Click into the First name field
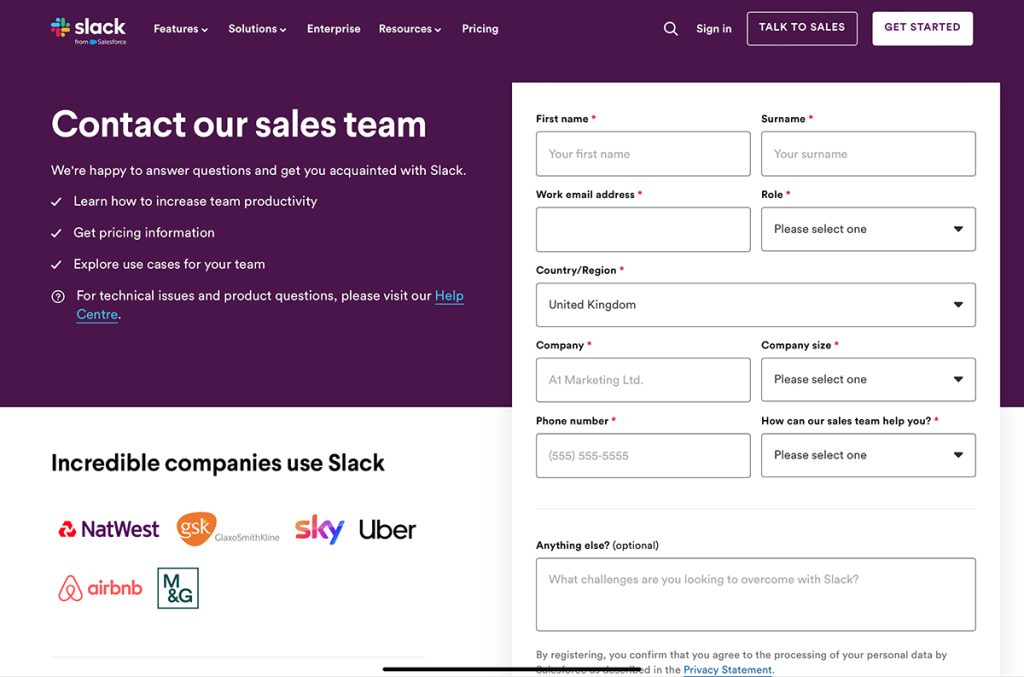 [x=643, y=153]
